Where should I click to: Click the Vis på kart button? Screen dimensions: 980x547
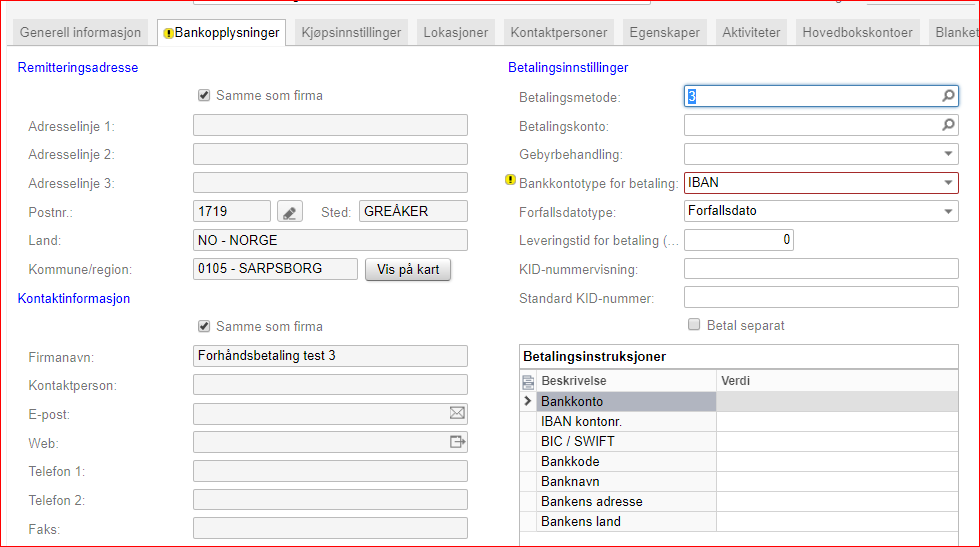pos(408,269)
